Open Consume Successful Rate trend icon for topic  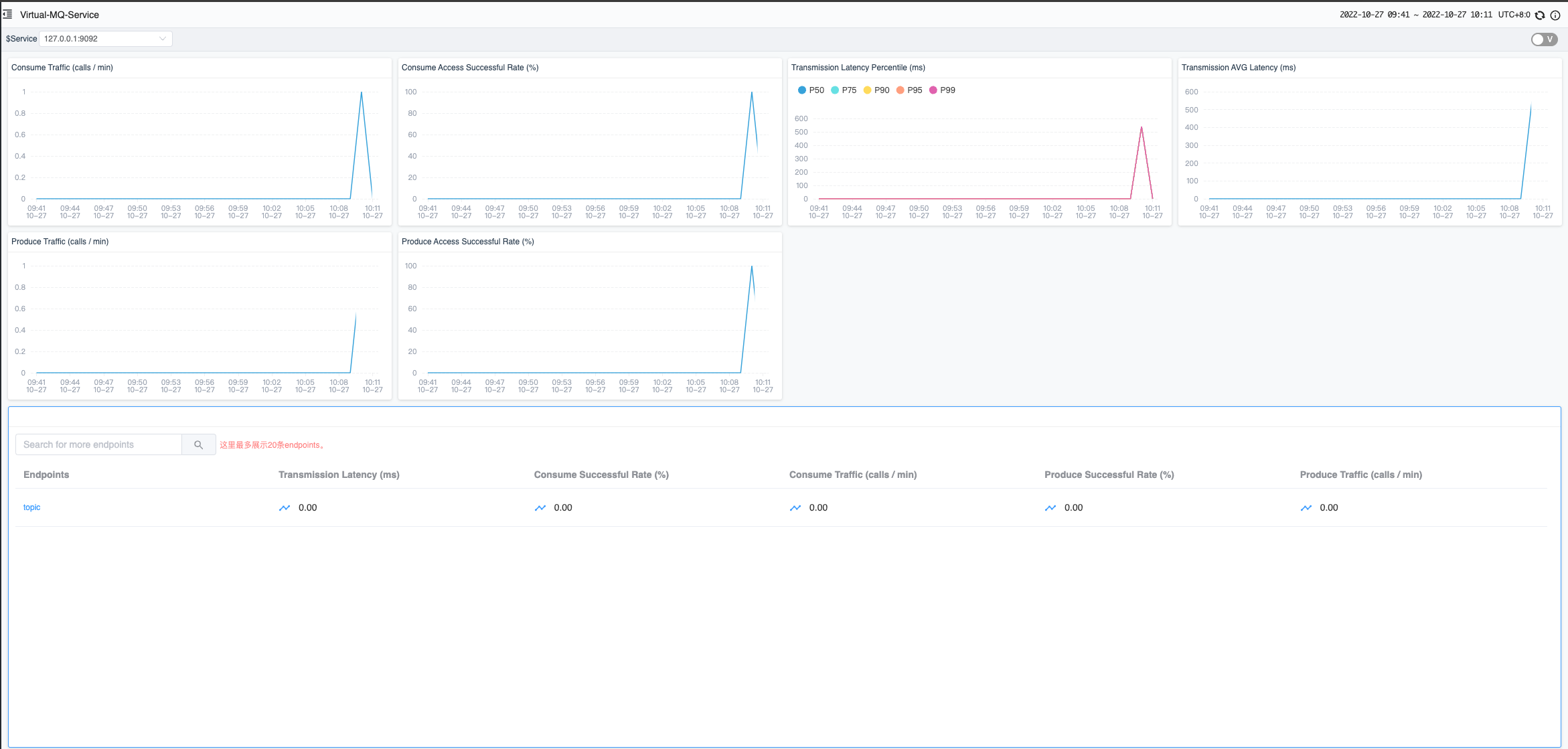(x=540, y=508)
